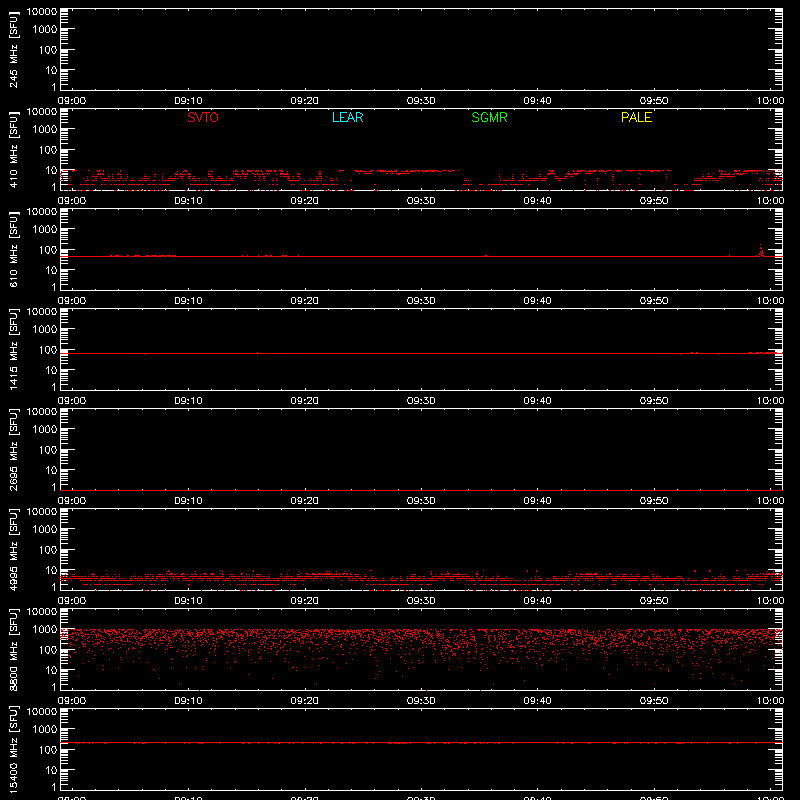Click 09:10 time label under 245 MHz panel

click(188, 101)
